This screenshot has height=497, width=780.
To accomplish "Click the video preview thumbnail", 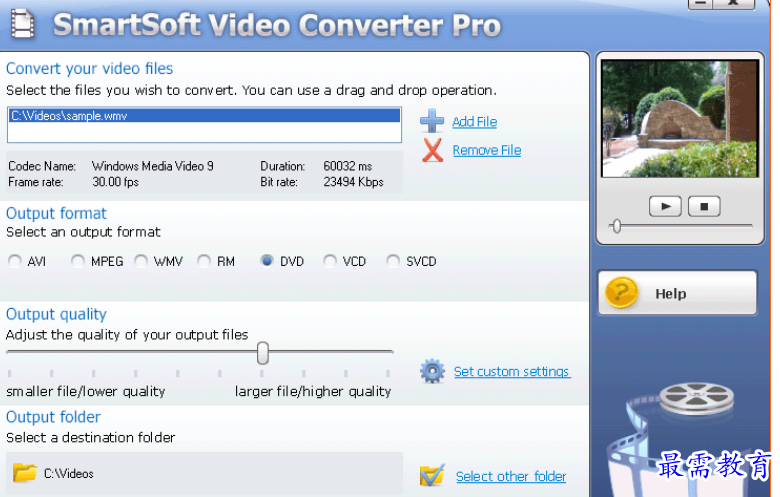I will pyautogui.click(x=680, y=118).
